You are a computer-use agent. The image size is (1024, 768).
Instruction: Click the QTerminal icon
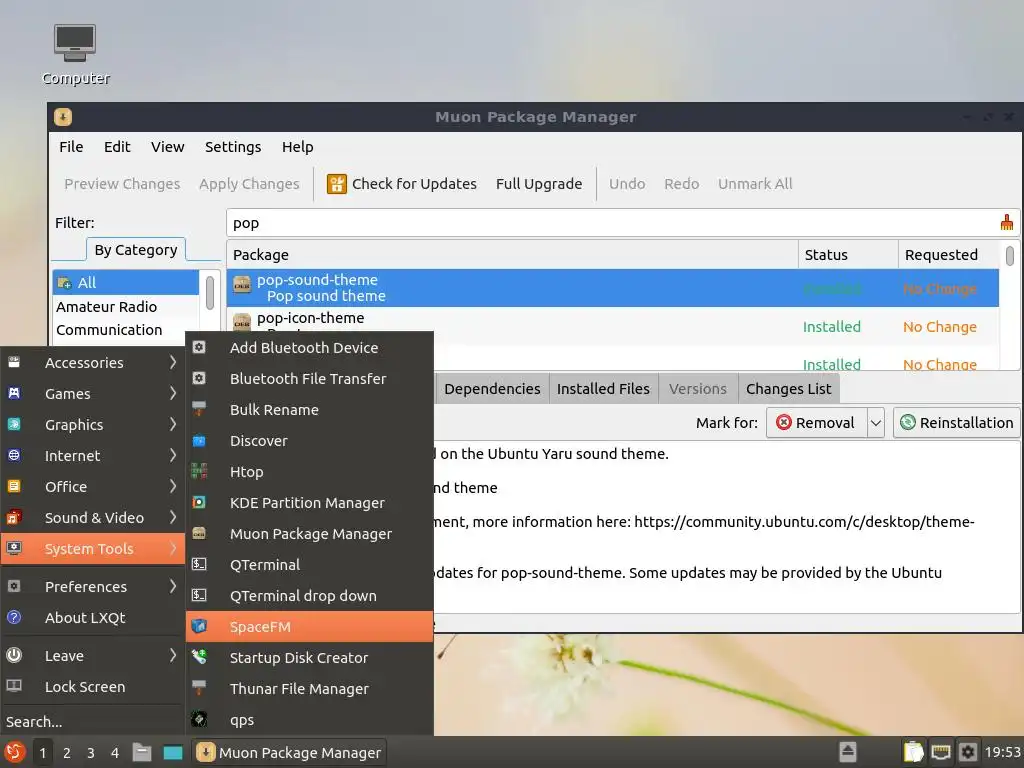pos(199,564)
